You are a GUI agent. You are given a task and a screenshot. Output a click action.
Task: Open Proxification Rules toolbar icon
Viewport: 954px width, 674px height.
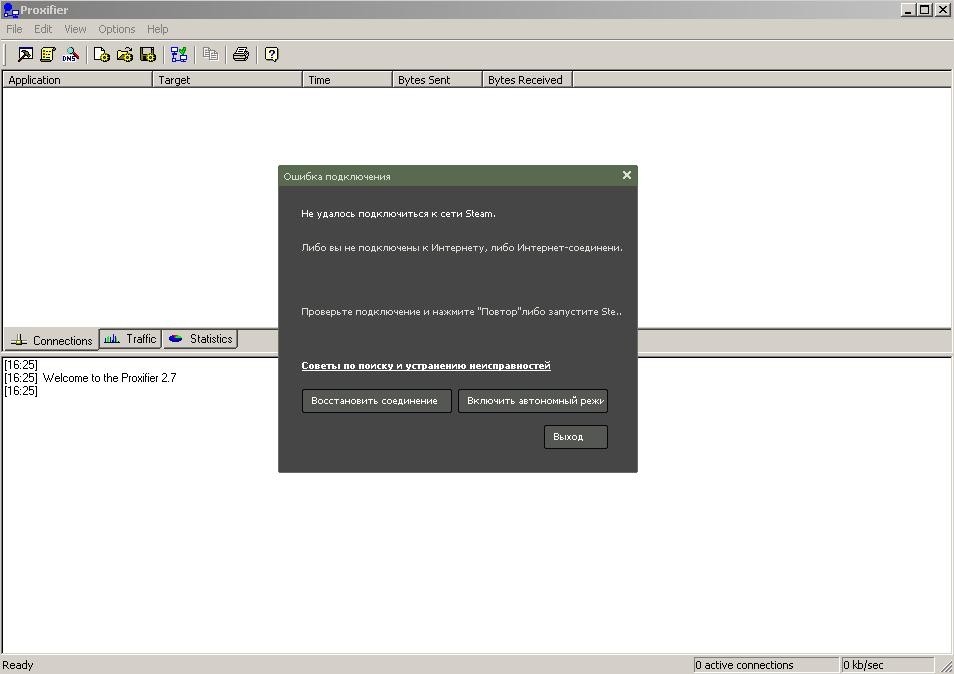47,55
